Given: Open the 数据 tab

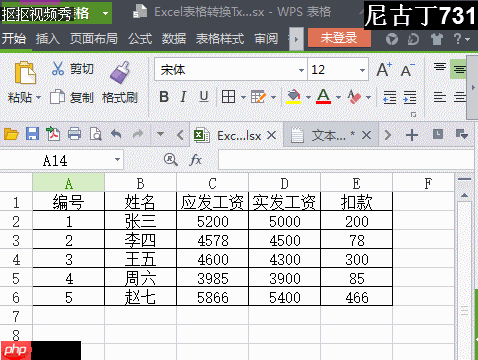Looking at the screenshot, I should [x=174, y=39].
